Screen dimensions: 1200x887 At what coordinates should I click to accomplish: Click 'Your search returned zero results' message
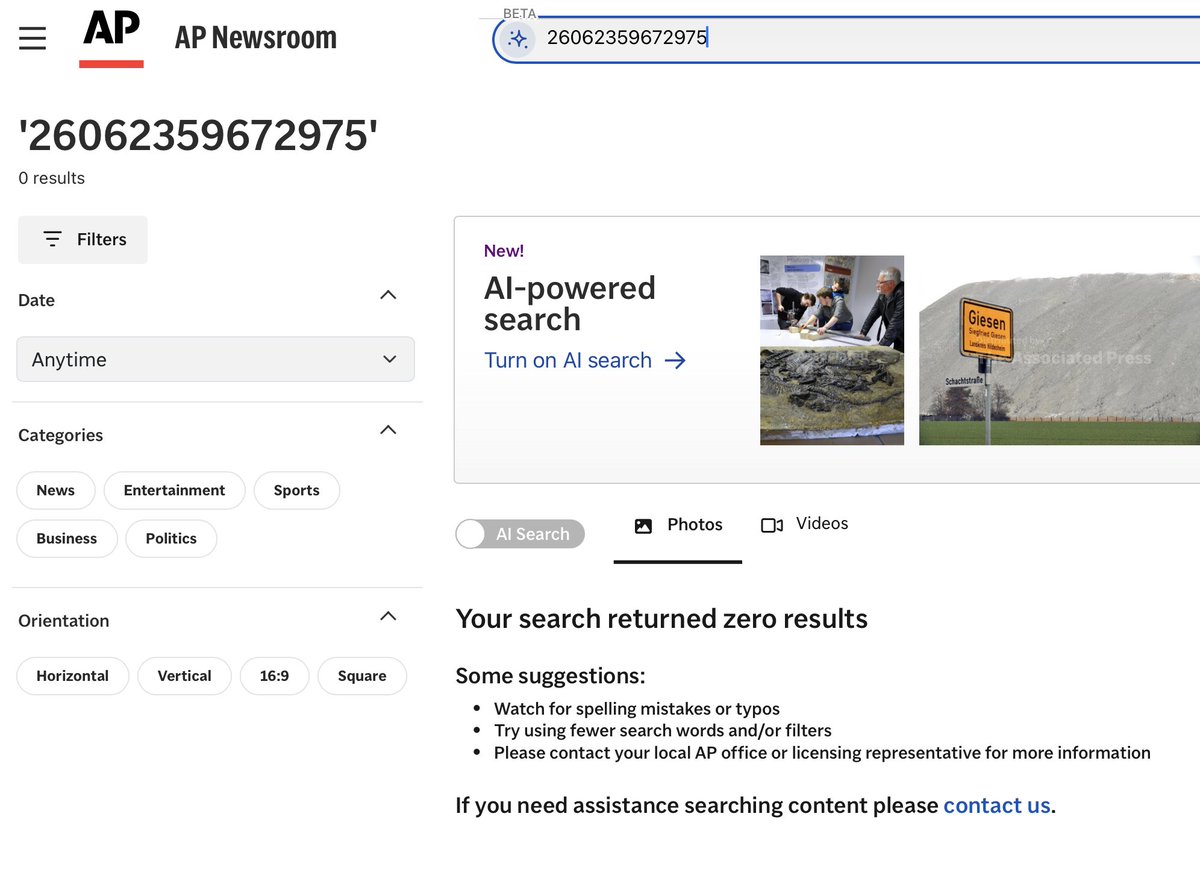tap(661, 619)
